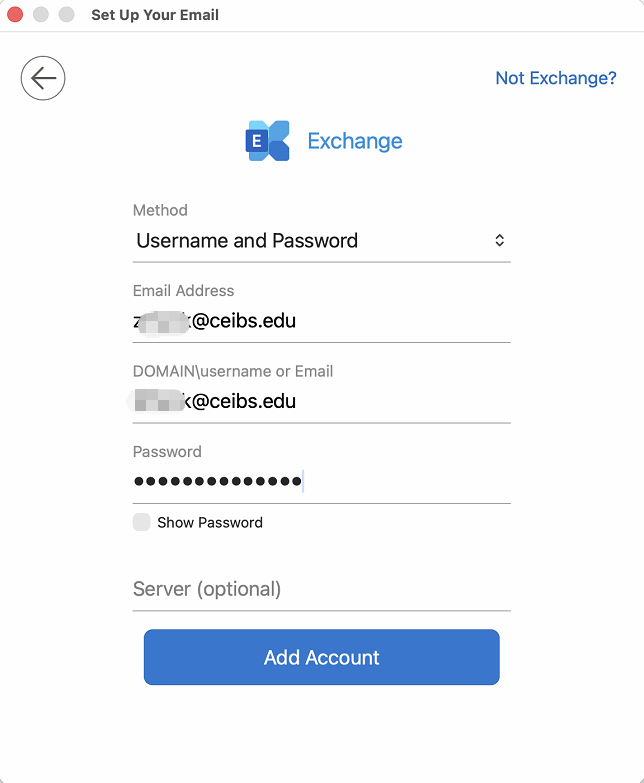Click the Show Password label text
Image resolution: width=644 pixels, height=783 pixels.
210,522
